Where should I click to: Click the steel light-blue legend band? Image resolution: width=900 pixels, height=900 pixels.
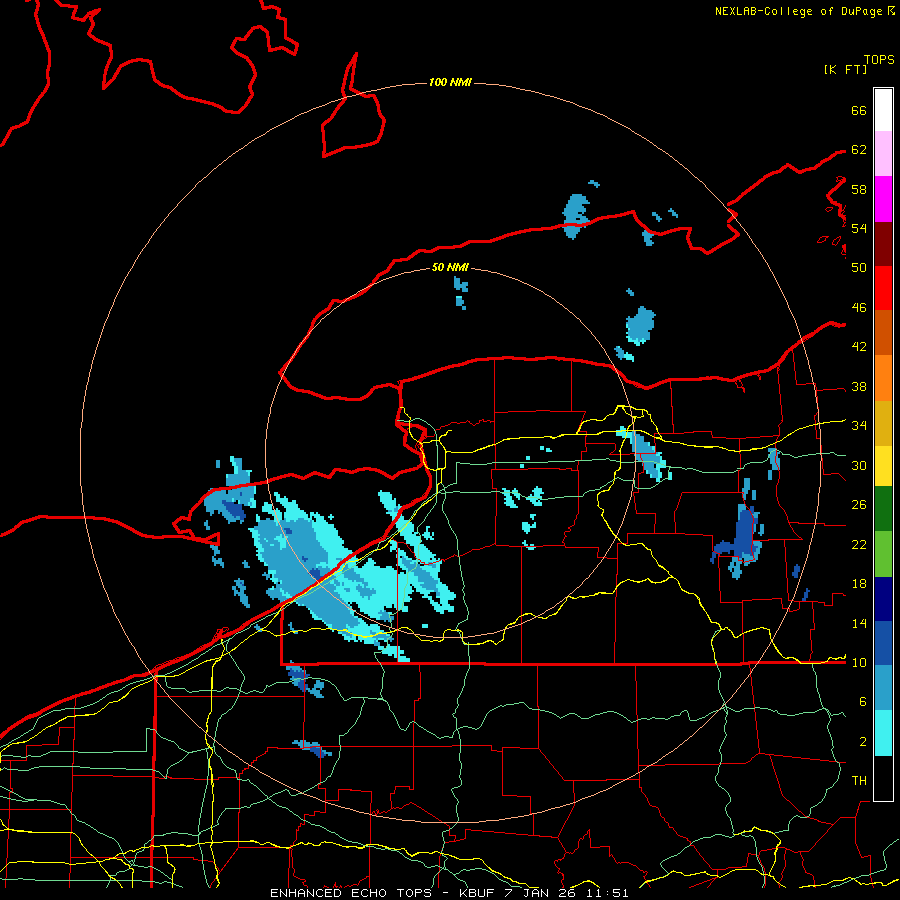[883, 688]
